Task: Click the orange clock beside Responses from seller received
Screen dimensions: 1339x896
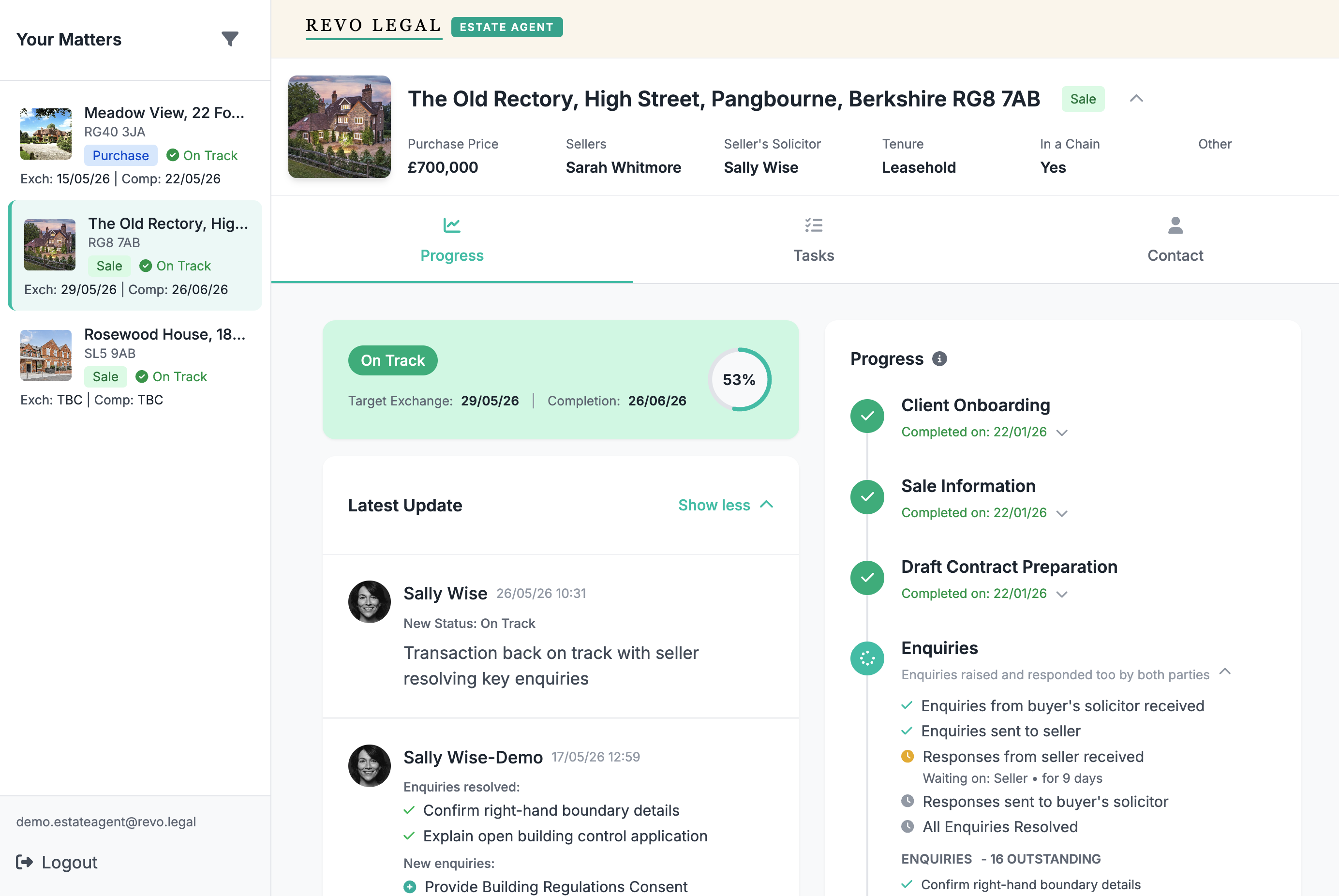Action: (907, 756)
